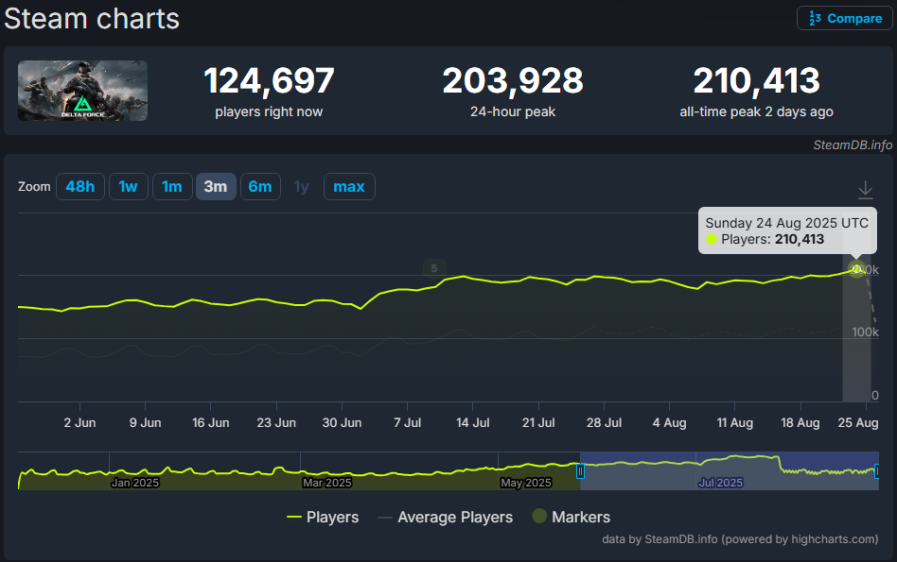The width and height of the screenshot is (897, 562).
Task: Click the 124,697 players right now value
Action: pos(269,81)
